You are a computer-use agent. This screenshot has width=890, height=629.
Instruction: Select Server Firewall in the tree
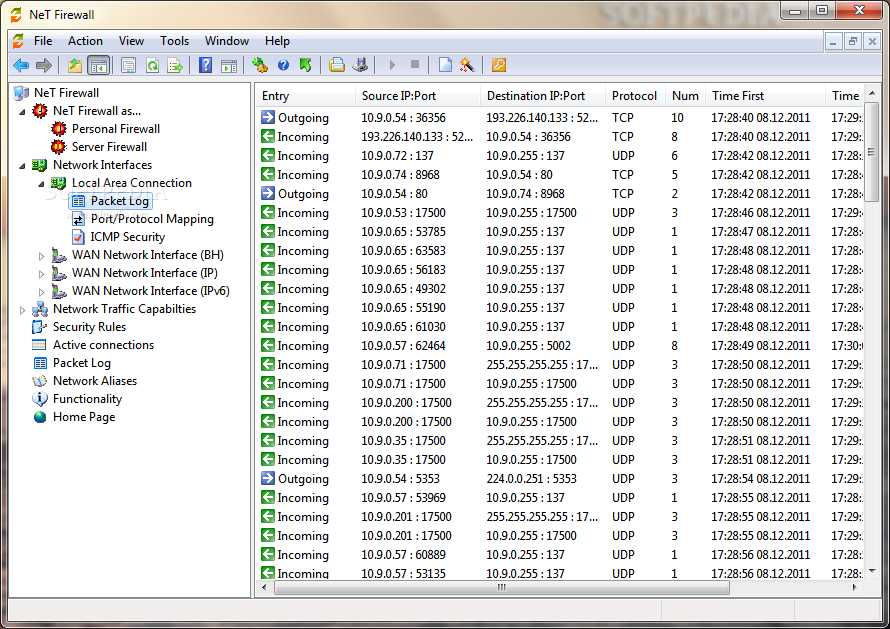click(109, 147)
